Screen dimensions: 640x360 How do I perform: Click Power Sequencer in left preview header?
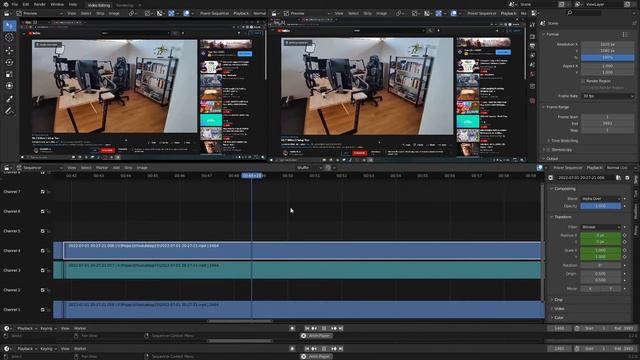pyautogui.click(x=214, y=13)
